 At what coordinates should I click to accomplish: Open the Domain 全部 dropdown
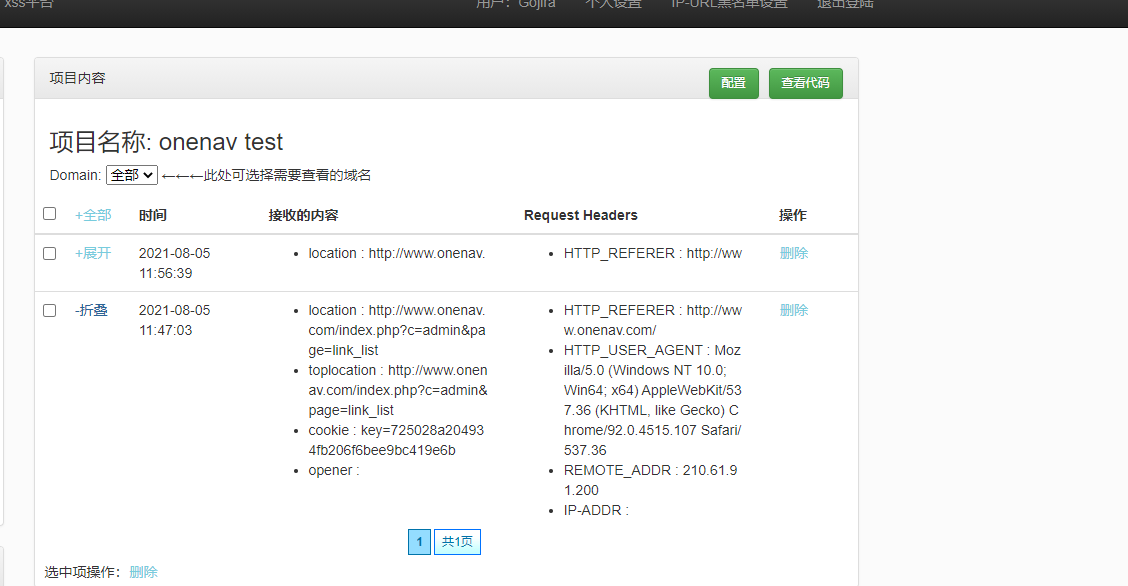pos(132,175)
